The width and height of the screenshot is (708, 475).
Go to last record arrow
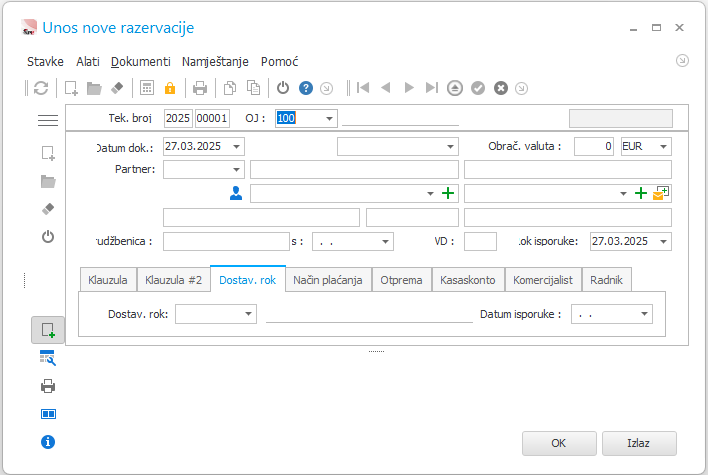tap(432, 88)
